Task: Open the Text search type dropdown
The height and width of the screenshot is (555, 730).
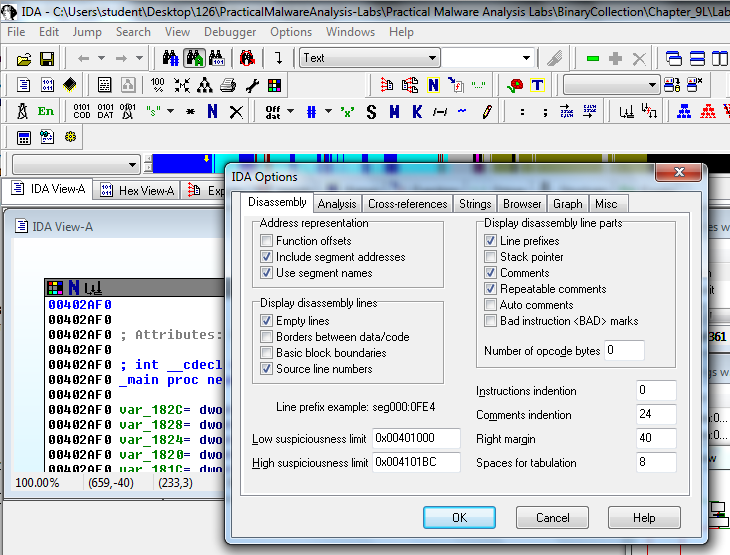Action: [x=432, y=58]
